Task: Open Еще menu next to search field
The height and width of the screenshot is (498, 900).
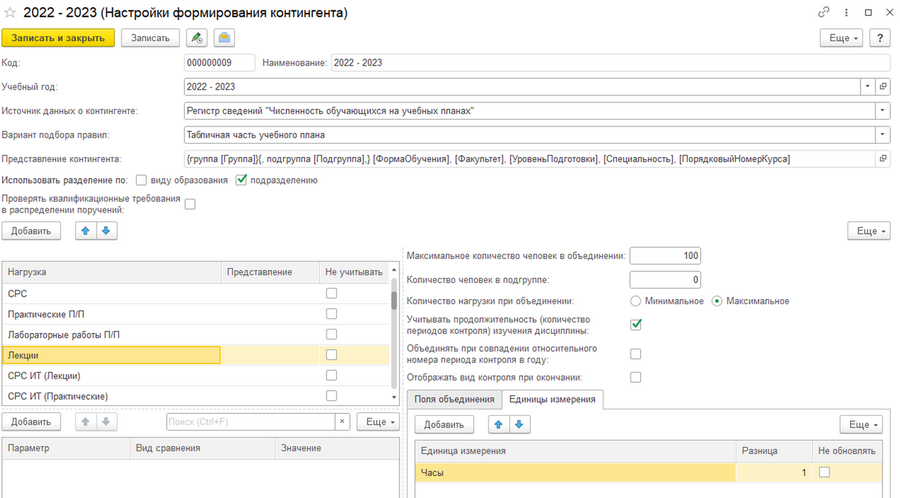Action: (378, 422)
